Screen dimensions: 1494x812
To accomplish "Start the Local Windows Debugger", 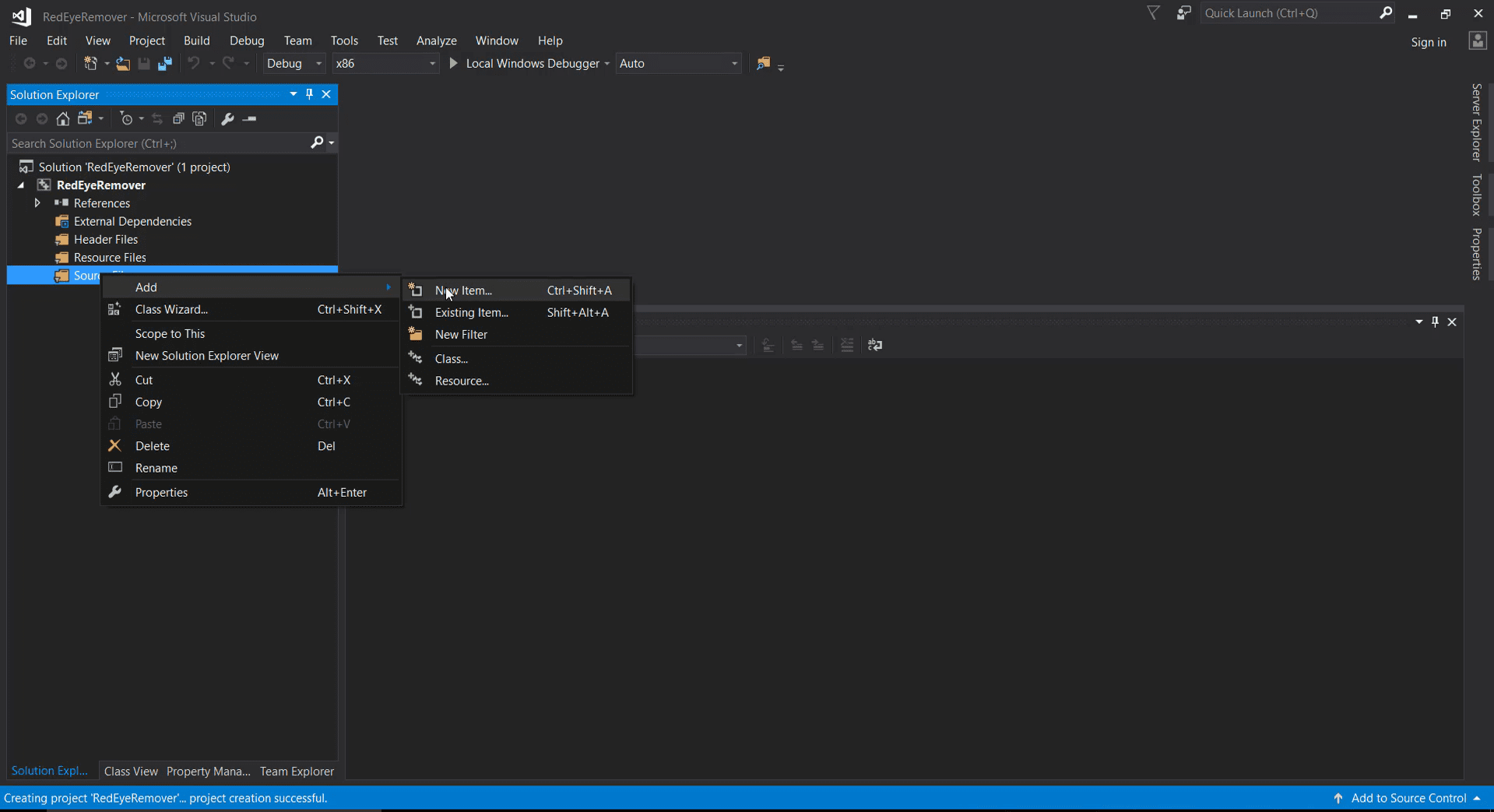I will point(530,63).
